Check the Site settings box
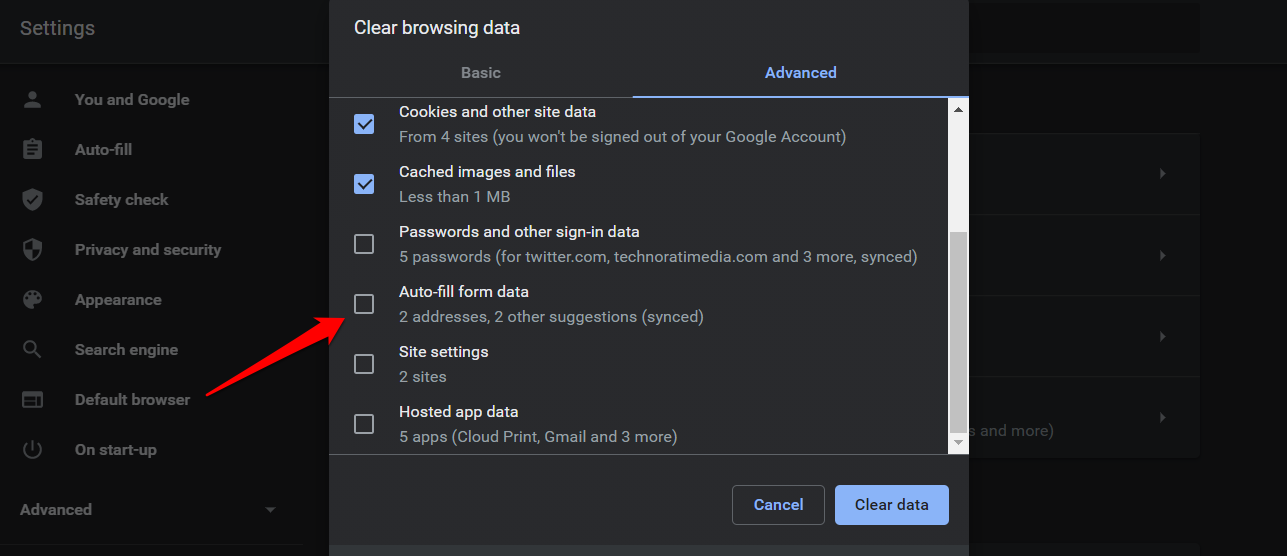This screenshot has width=1287, height=556. coord(364,364)
